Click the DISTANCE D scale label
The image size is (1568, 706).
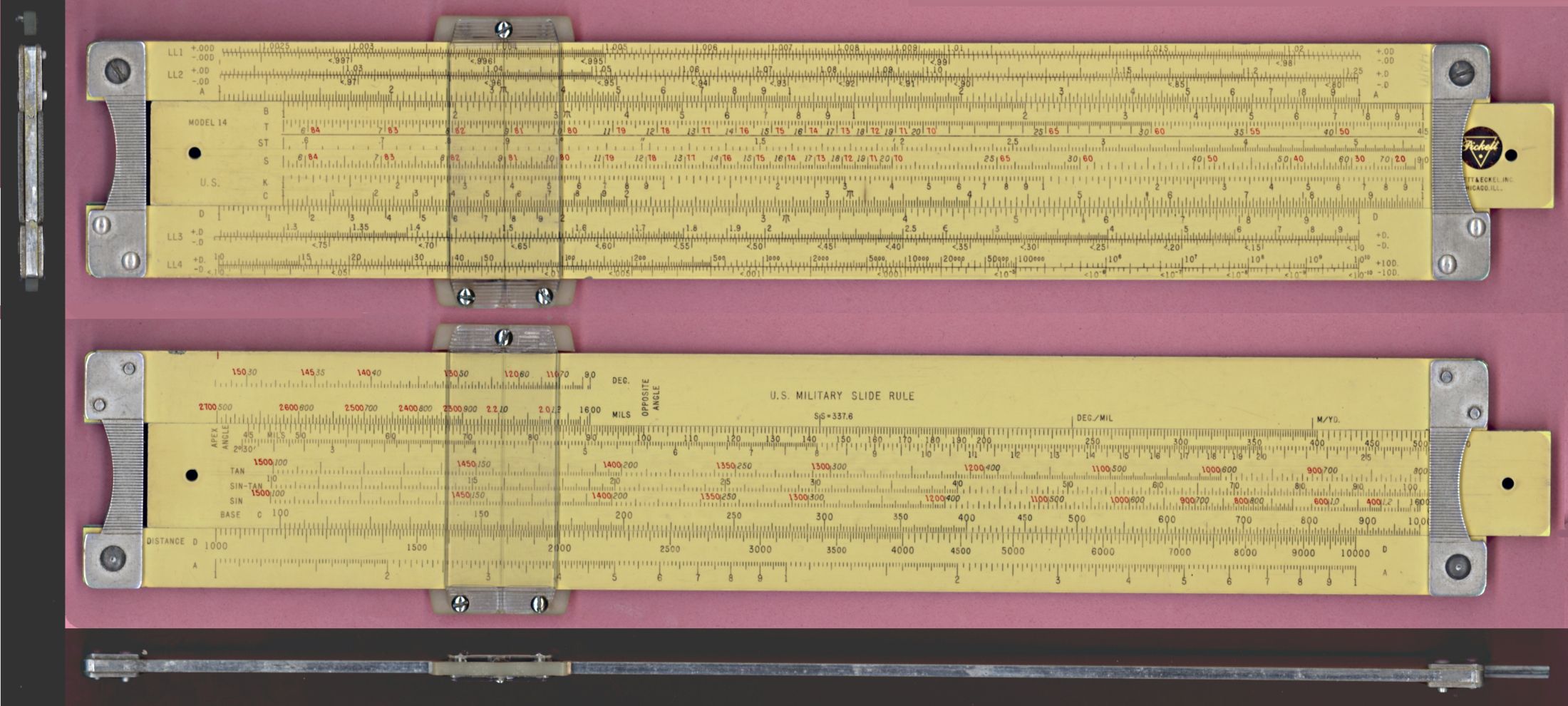172,541
